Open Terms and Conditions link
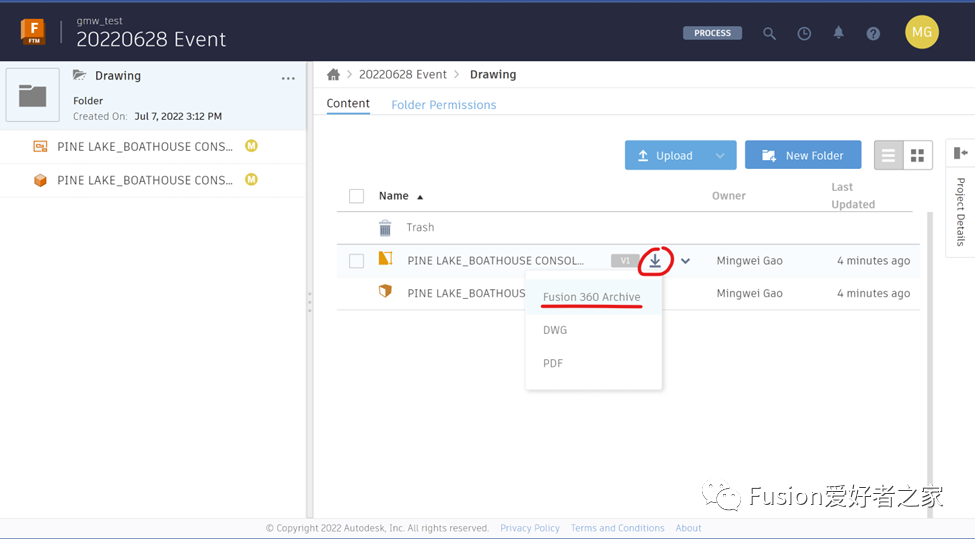 pos(617,528)
